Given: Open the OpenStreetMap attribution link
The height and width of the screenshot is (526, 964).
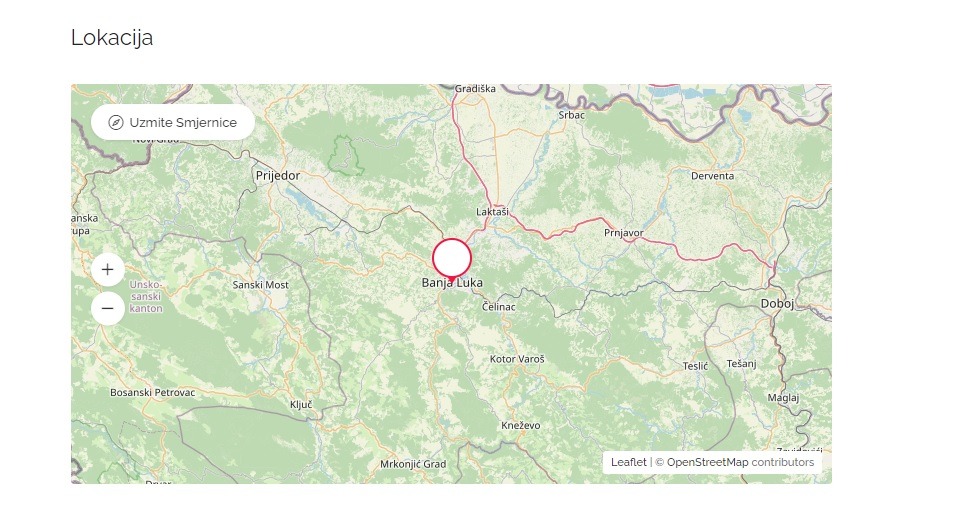Looking at the screenshot, I should (x=707, y=462).
